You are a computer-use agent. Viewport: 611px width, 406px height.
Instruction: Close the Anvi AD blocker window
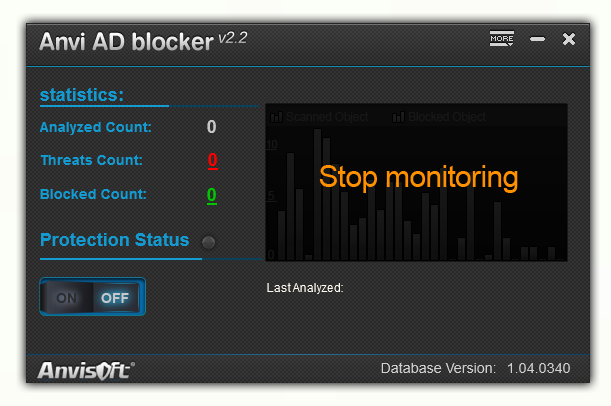click(569, 39)
